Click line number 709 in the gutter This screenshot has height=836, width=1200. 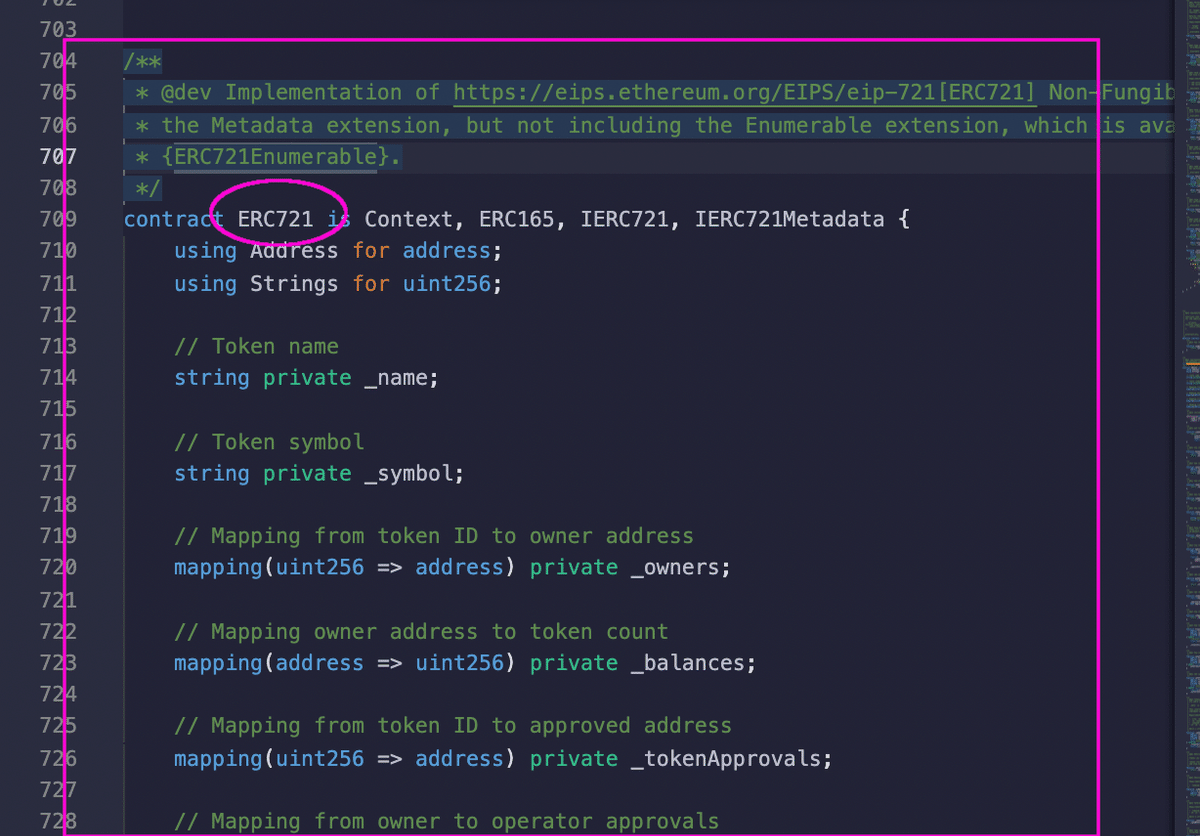58,219
